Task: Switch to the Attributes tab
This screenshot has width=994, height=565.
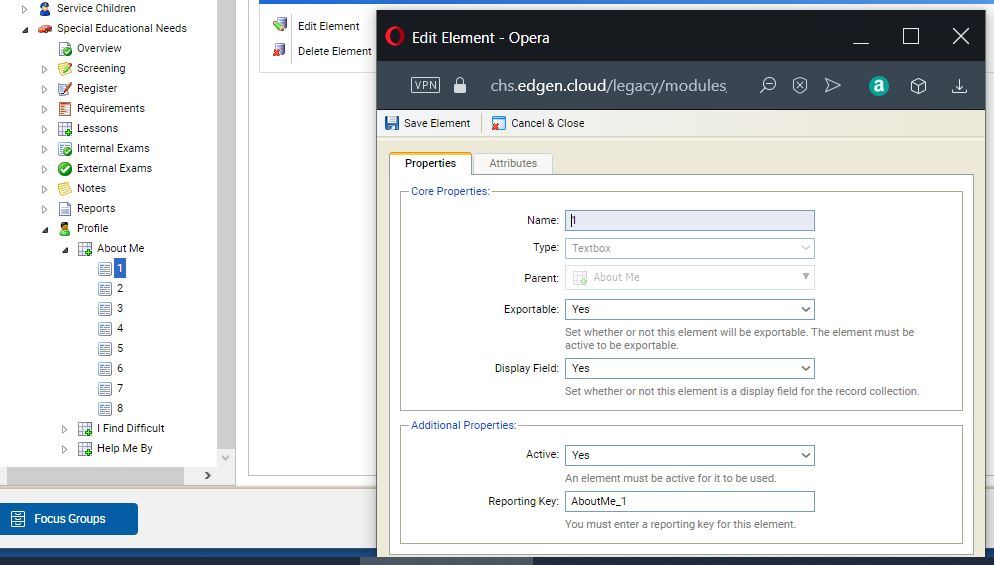Action: 512,163
